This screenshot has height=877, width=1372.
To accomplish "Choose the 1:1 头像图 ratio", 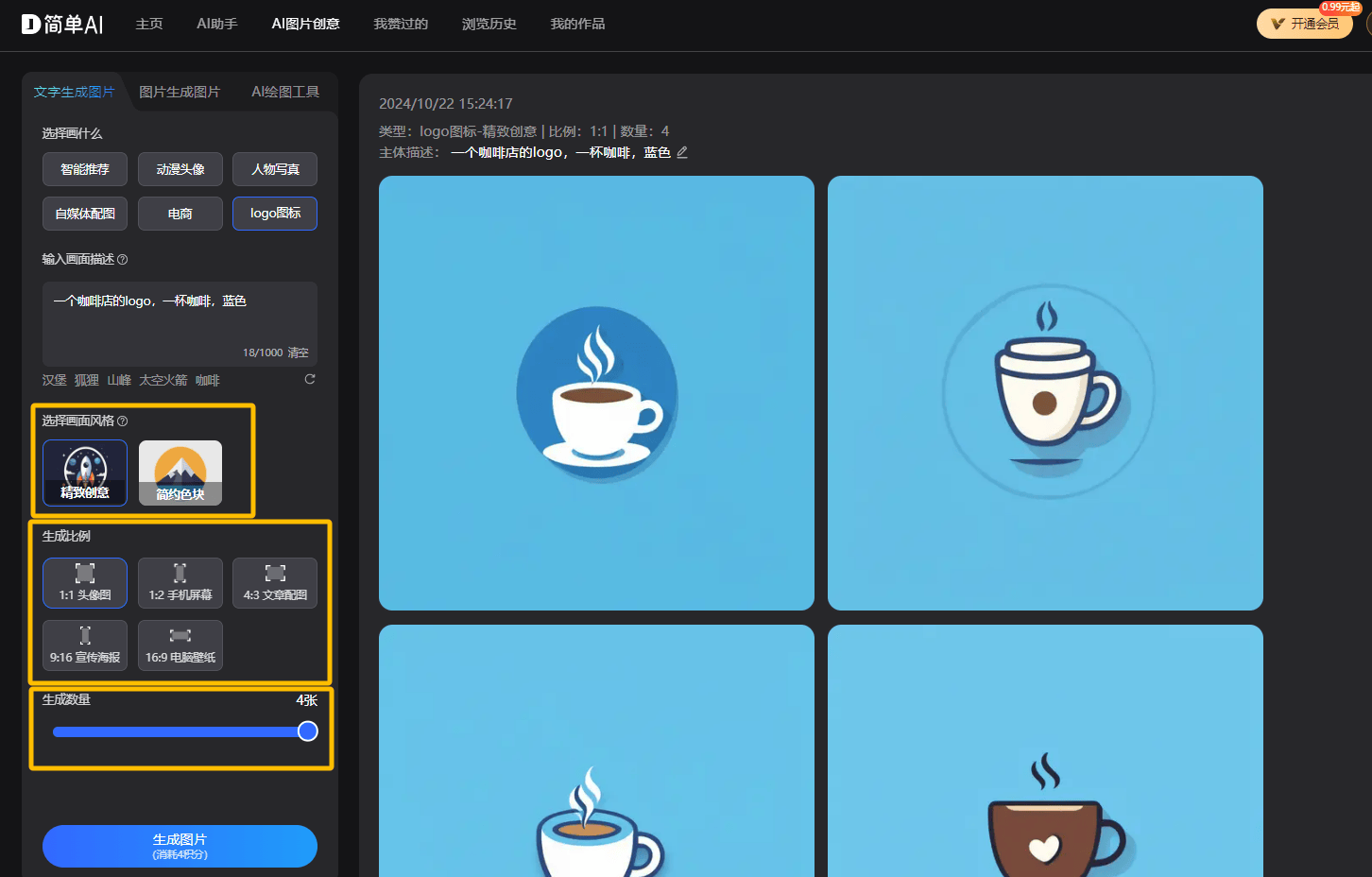I will tap(85, 582).
